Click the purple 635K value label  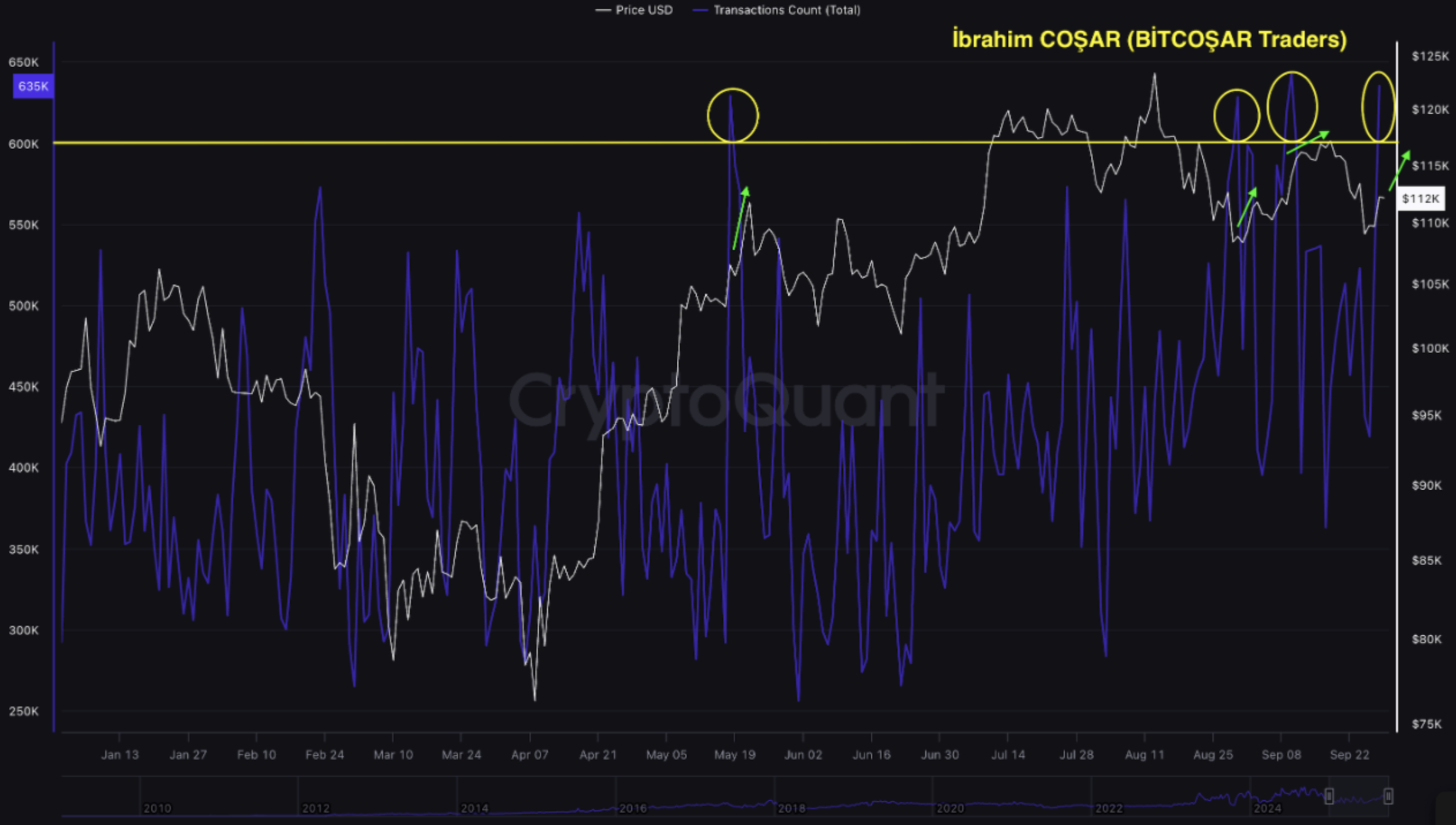33,87
